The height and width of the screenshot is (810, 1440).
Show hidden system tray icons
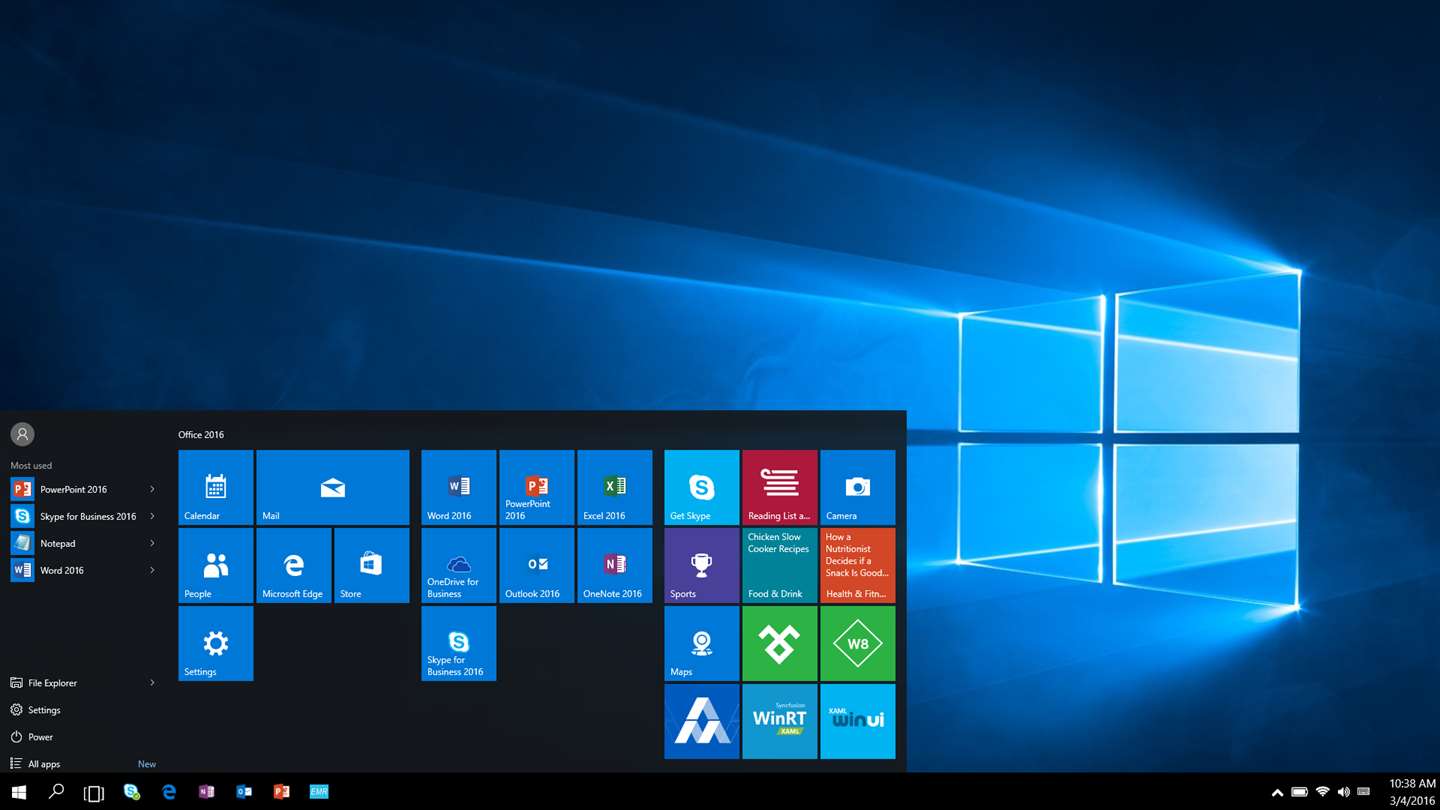(1277, 792)
